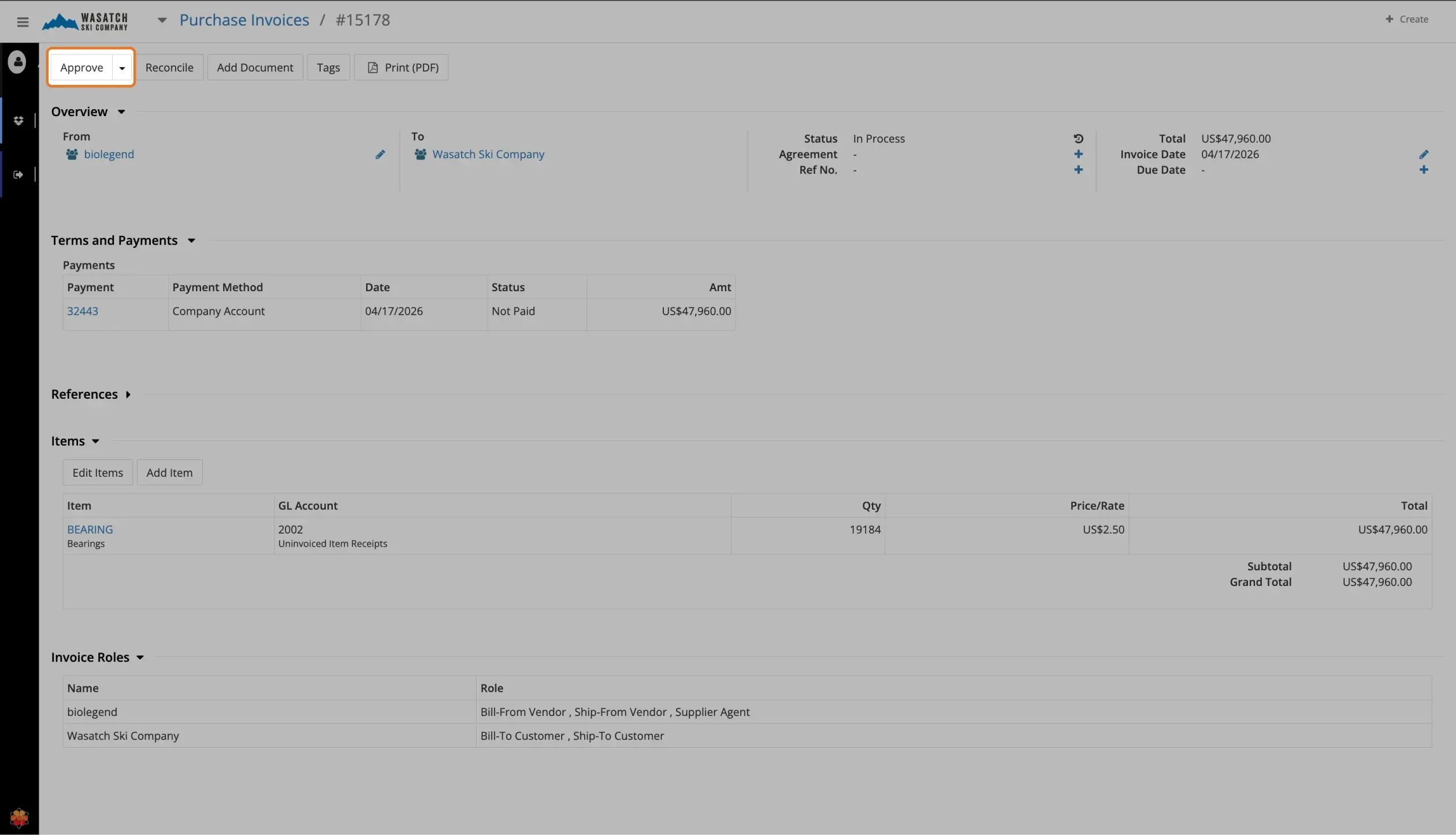Print the invoice as PDF

tap(401, 68)
